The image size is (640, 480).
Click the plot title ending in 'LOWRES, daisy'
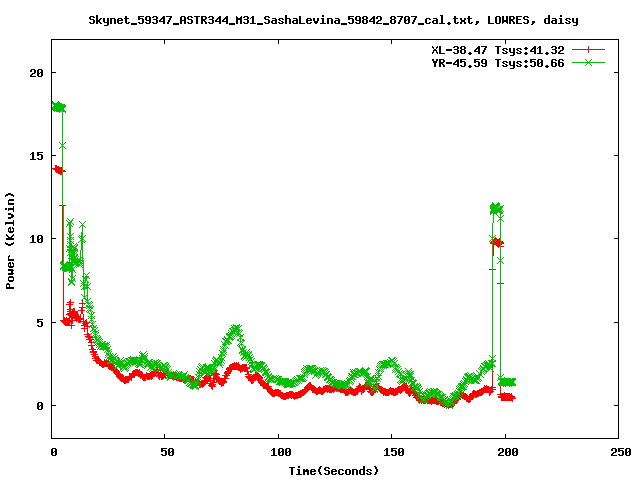(333, 20)
